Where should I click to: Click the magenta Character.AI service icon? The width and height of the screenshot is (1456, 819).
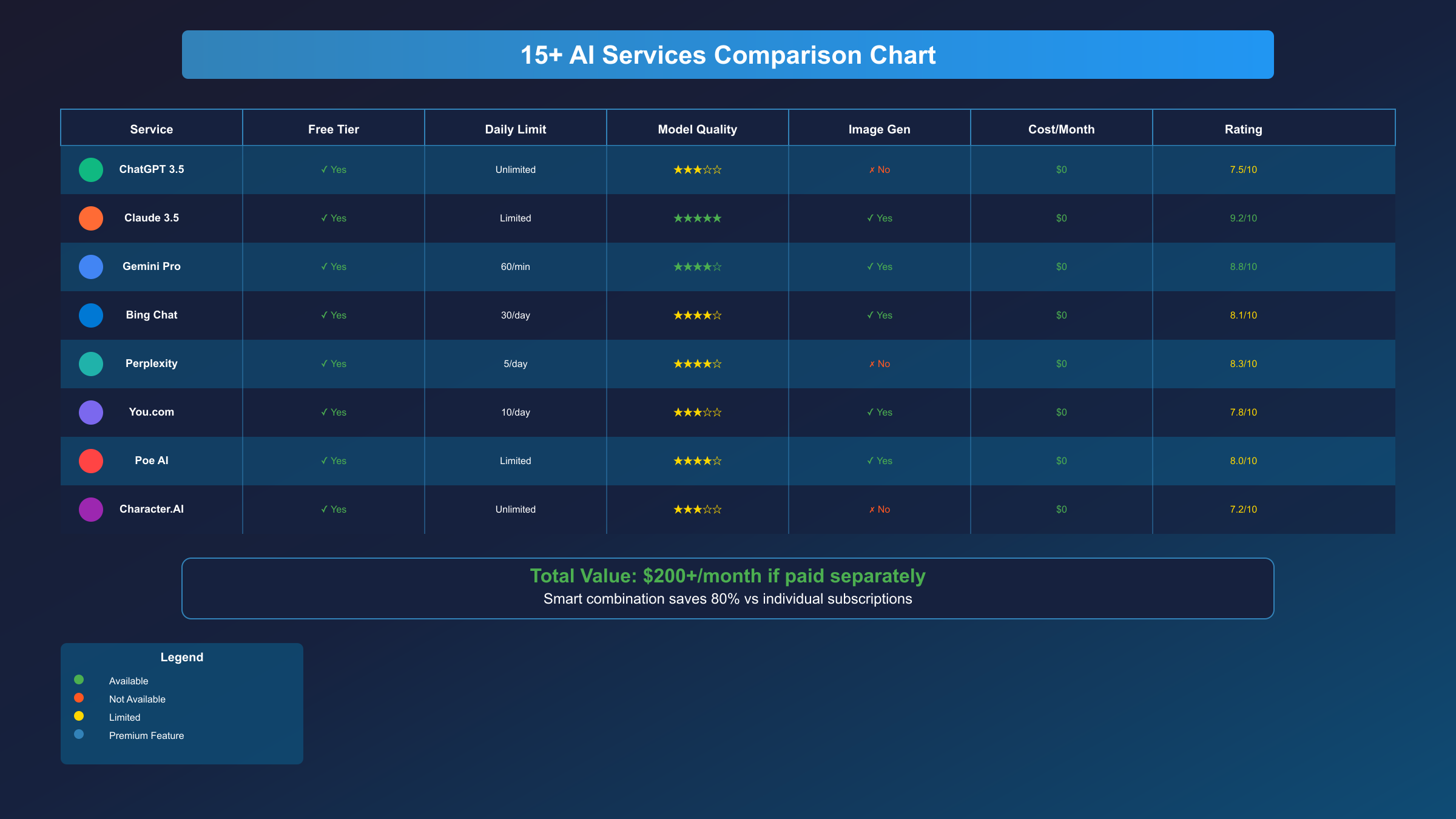click(x=91, y=510)
